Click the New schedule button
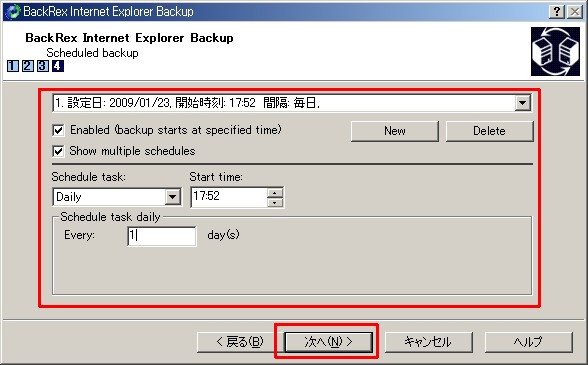This screenshot has height=365, width=588. pyautogui.click(x=394, y=131)
